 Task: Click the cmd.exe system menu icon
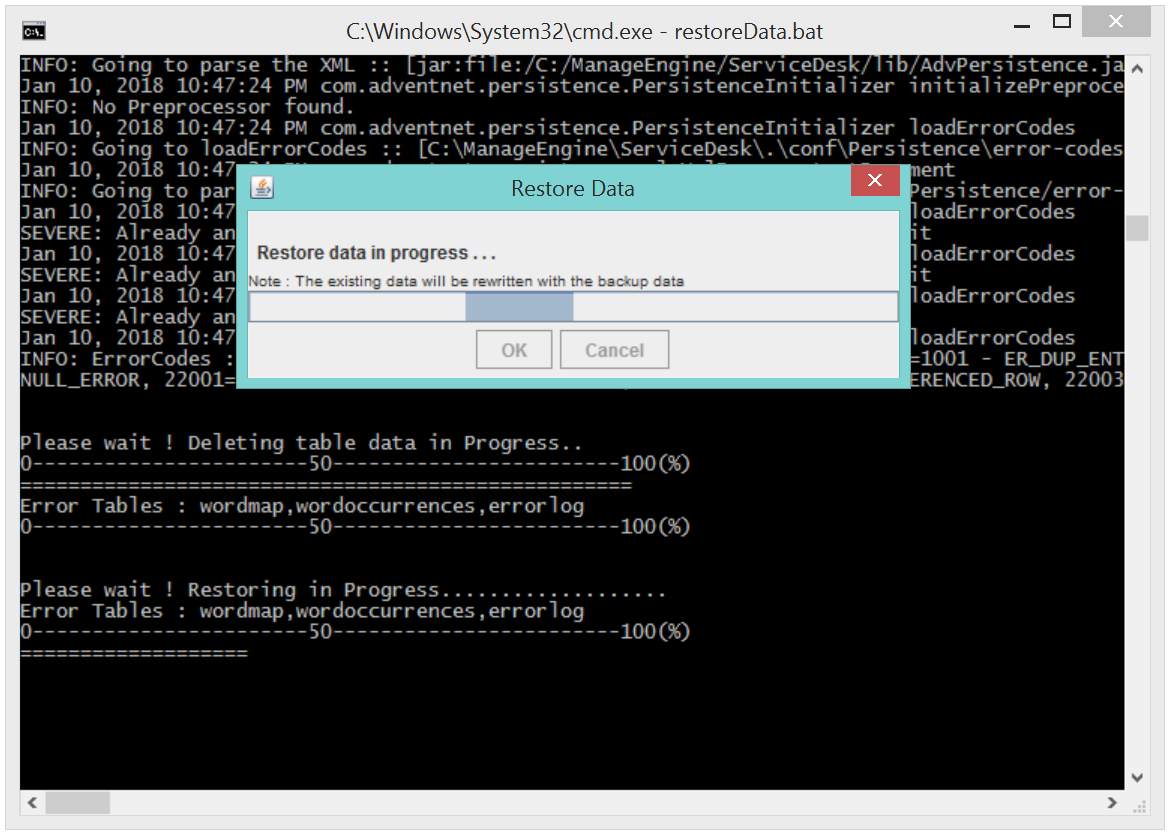[x=34, y=31]
